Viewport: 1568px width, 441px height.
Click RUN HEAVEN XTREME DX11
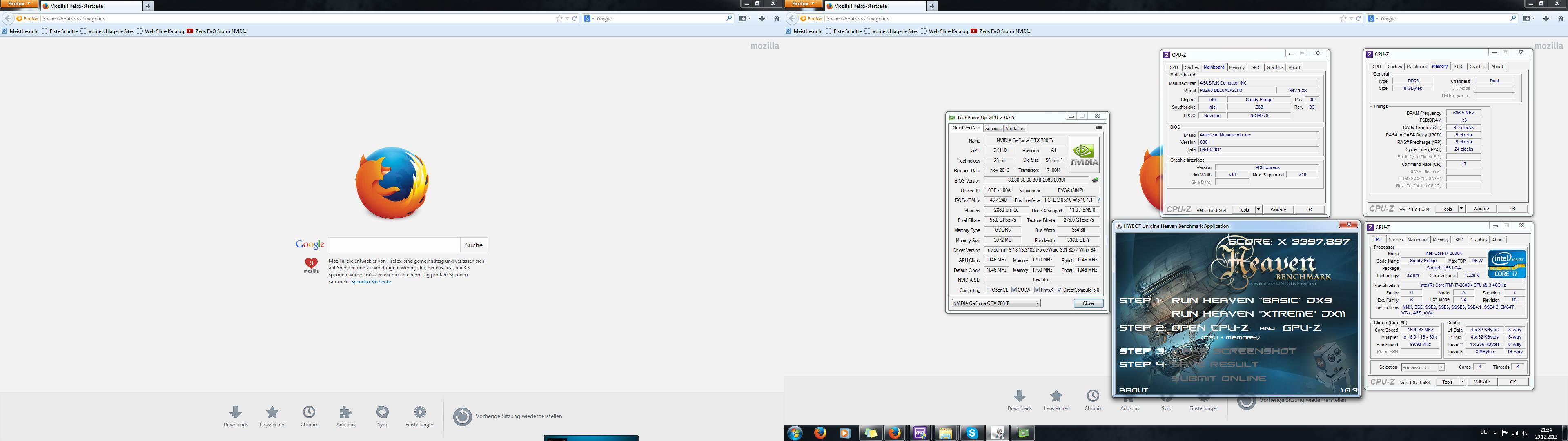coord(1258,314)
